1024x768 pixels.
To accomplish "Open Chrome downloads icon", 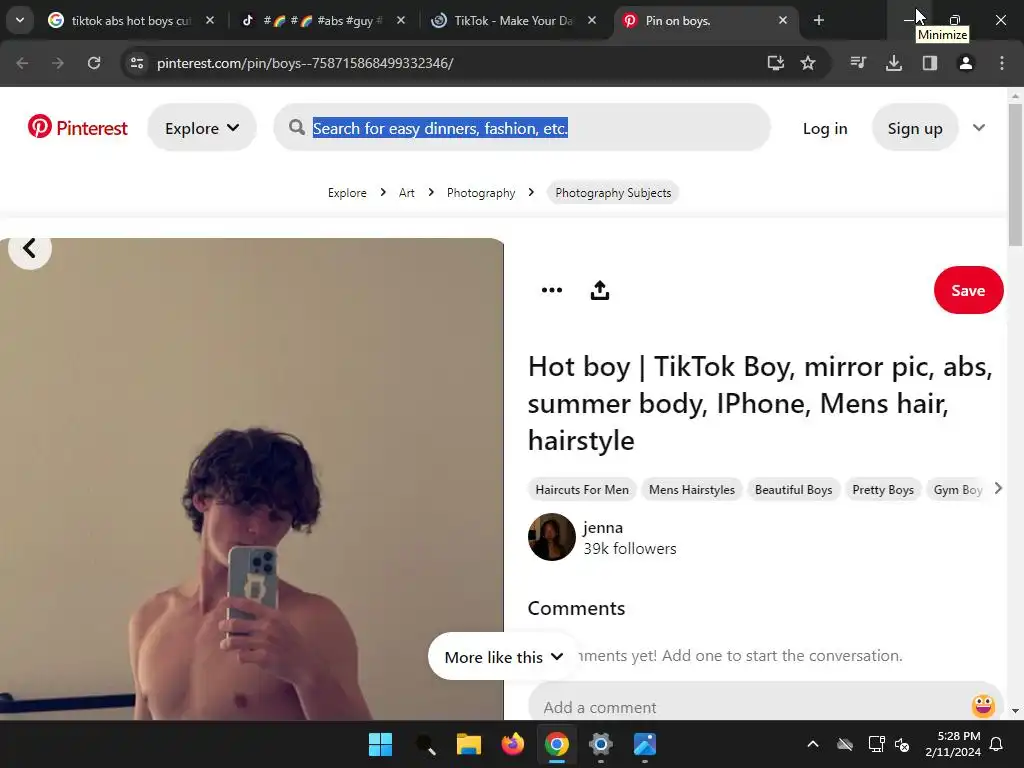I will [x=894, y=63].
